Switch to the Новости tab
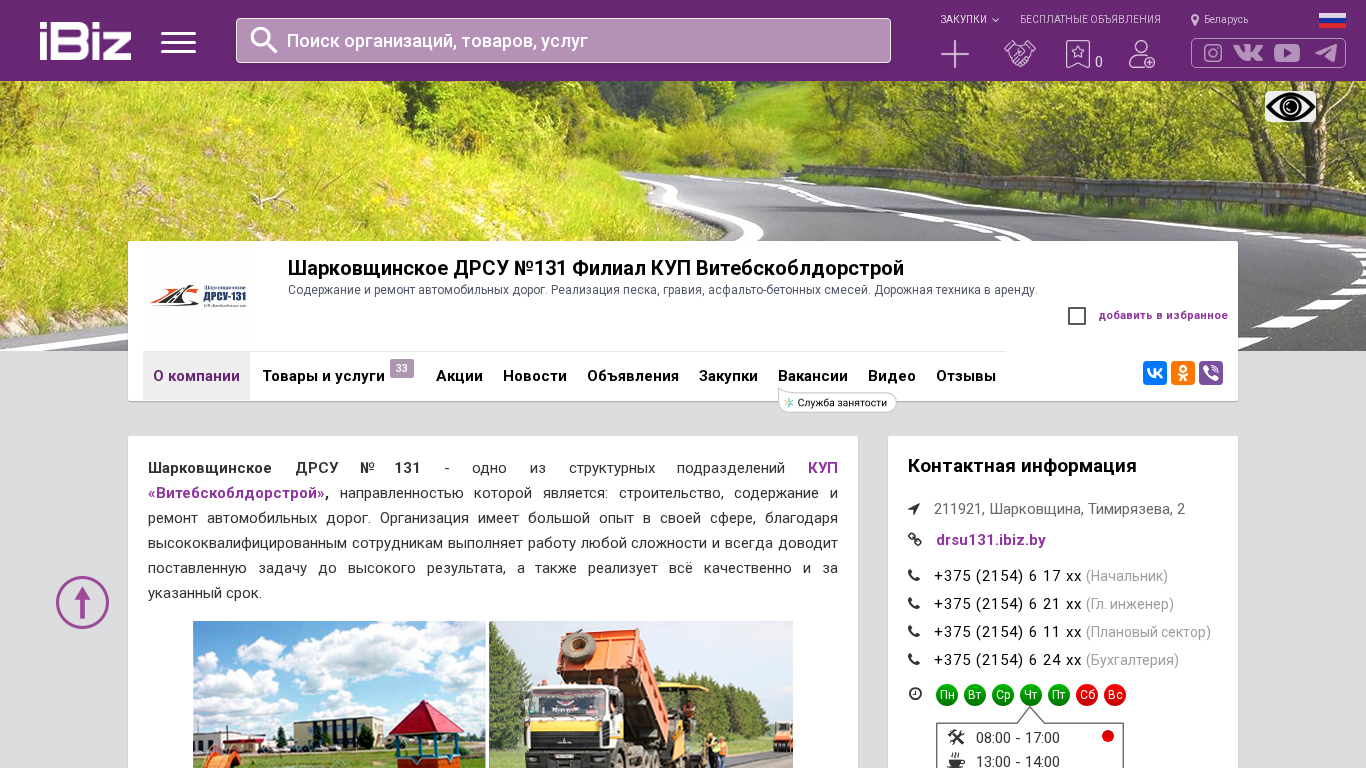Viewport: 1366px width, 768px height. pos(535,376)
